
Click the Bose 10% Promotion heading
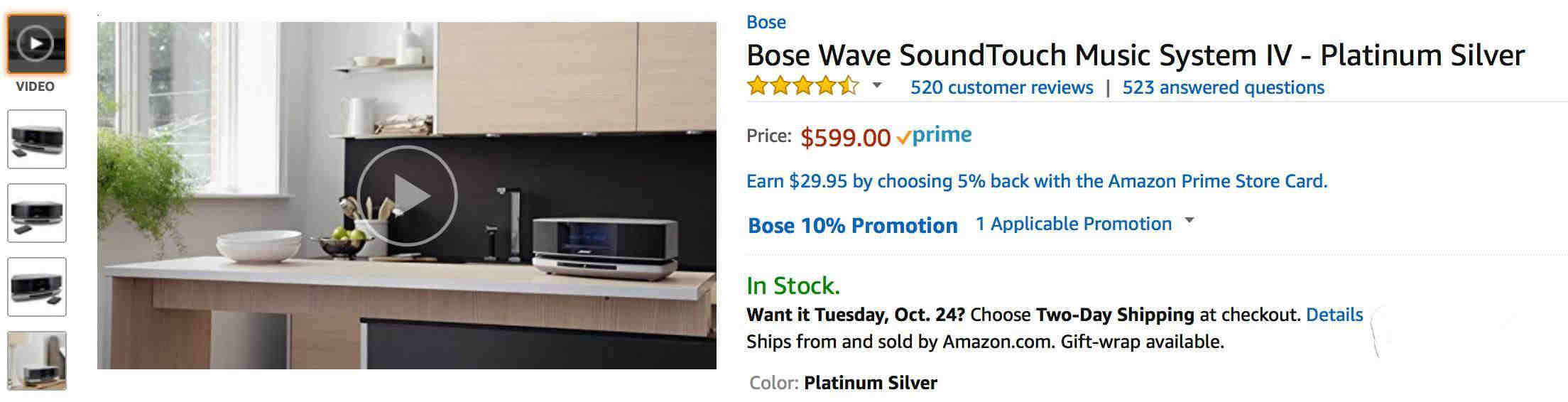pyautogui.click(x=853, y=225)
